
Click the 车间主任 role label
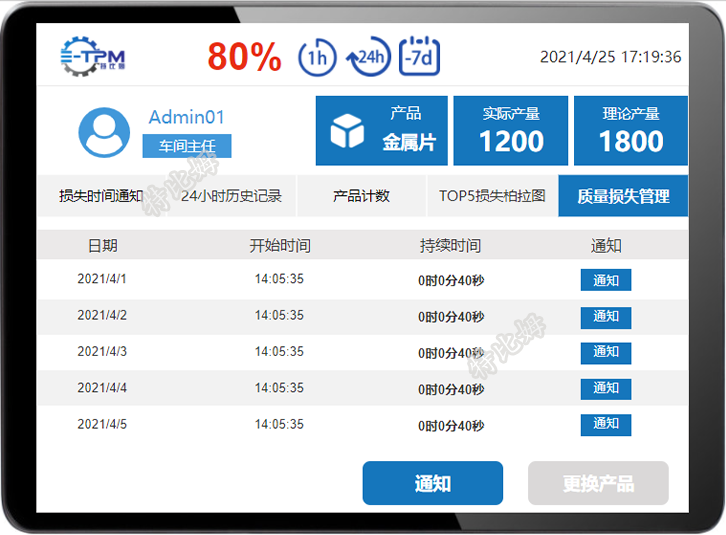pyautogui.click(x=187, y=146)
